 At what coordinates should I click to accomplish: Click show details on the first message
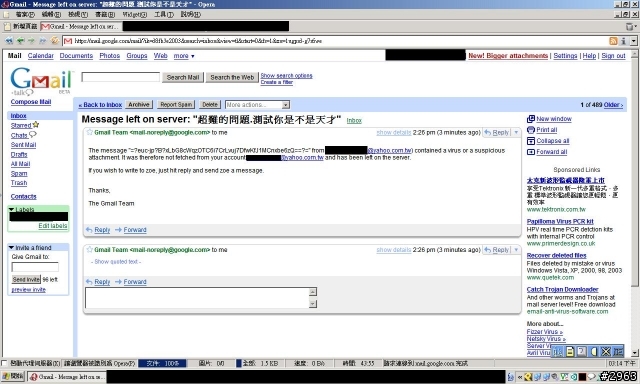393,132
